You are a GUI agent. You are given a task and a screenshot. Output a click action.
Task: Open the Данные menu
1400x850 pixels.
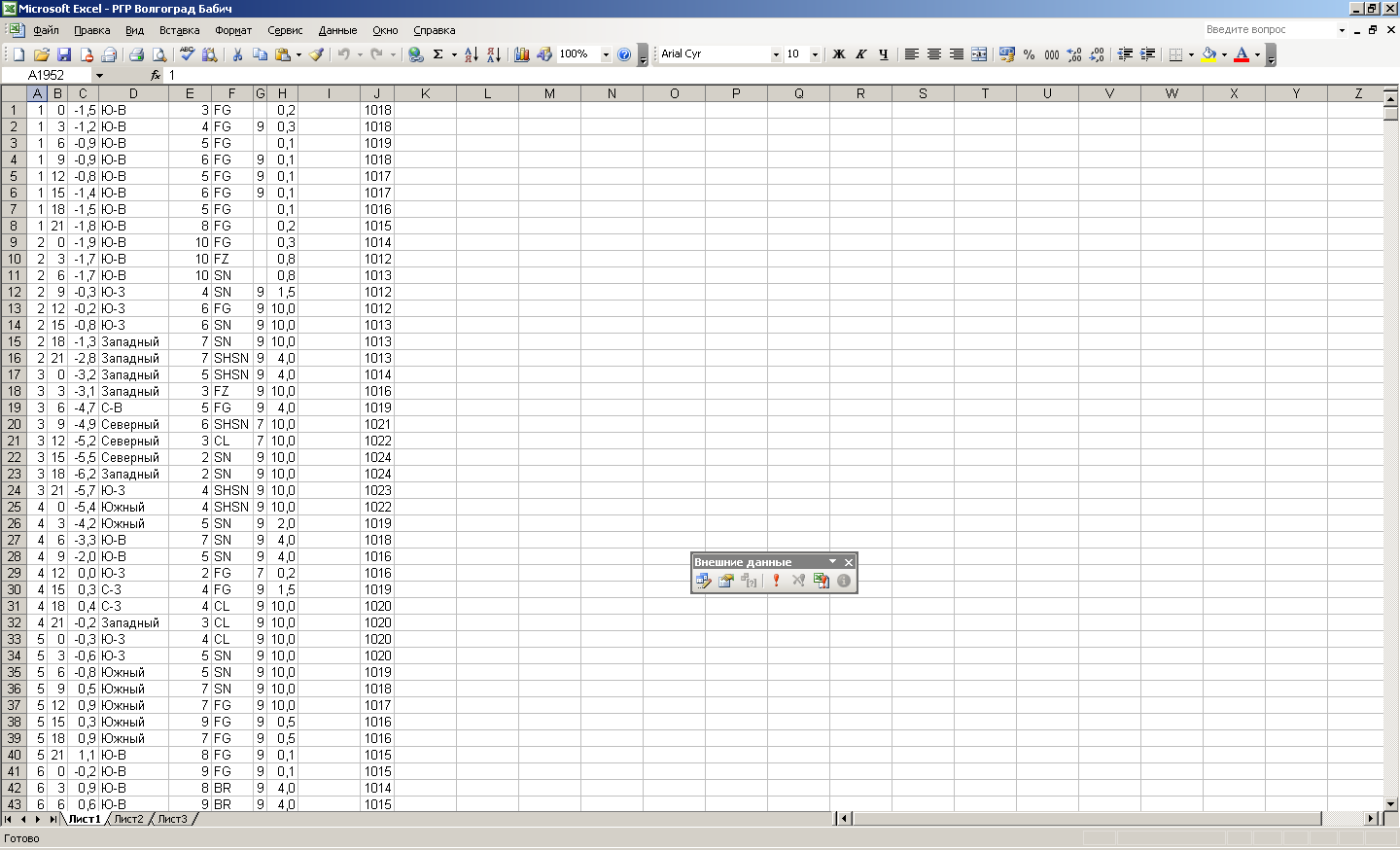[x=337, y=30]
